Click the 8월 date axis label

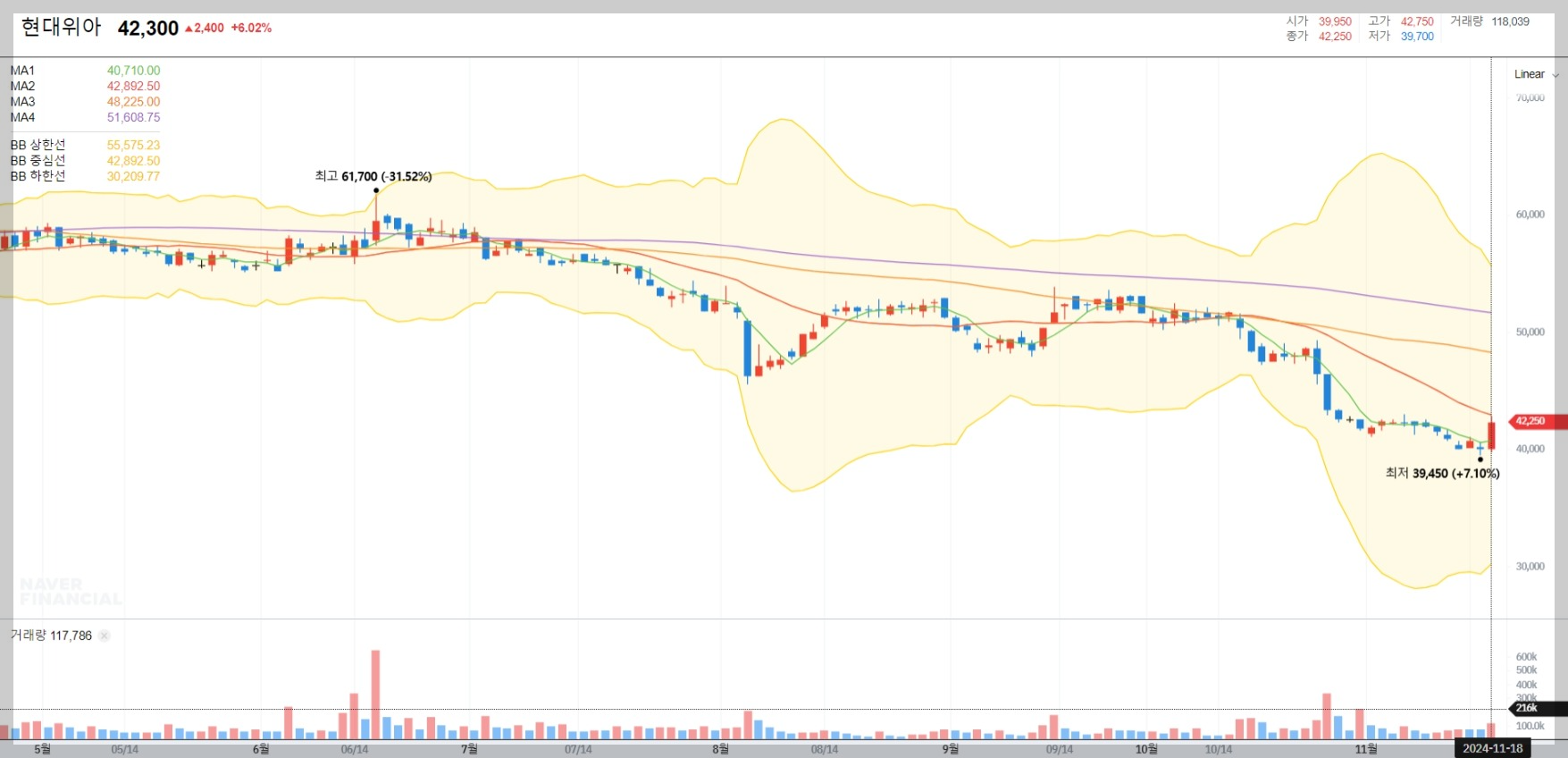coord(720,749)
